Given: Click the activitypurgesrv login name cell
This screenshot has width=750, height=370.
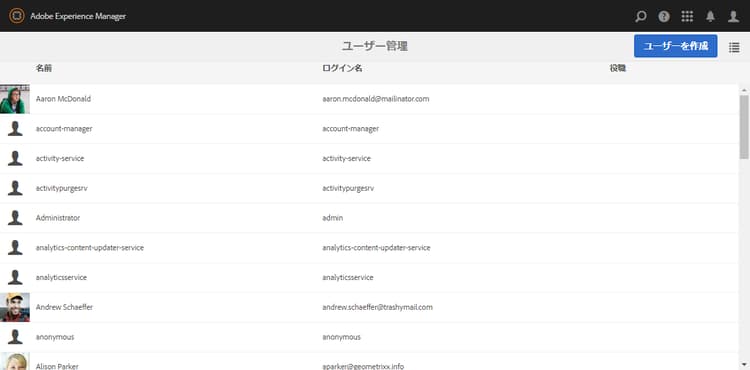Looking at the screenshot, I should pos(348,188).
